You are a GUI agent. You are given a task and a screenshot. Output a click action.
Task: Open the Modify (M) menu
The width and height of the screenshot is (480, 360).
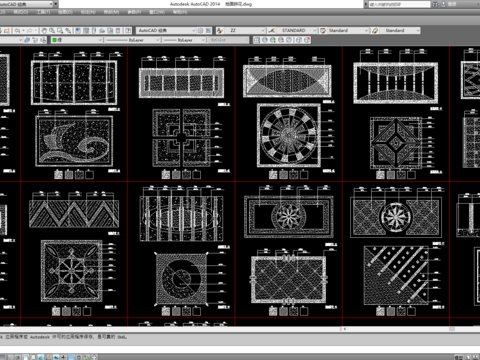pyautogui.click(x=111, y=12)
